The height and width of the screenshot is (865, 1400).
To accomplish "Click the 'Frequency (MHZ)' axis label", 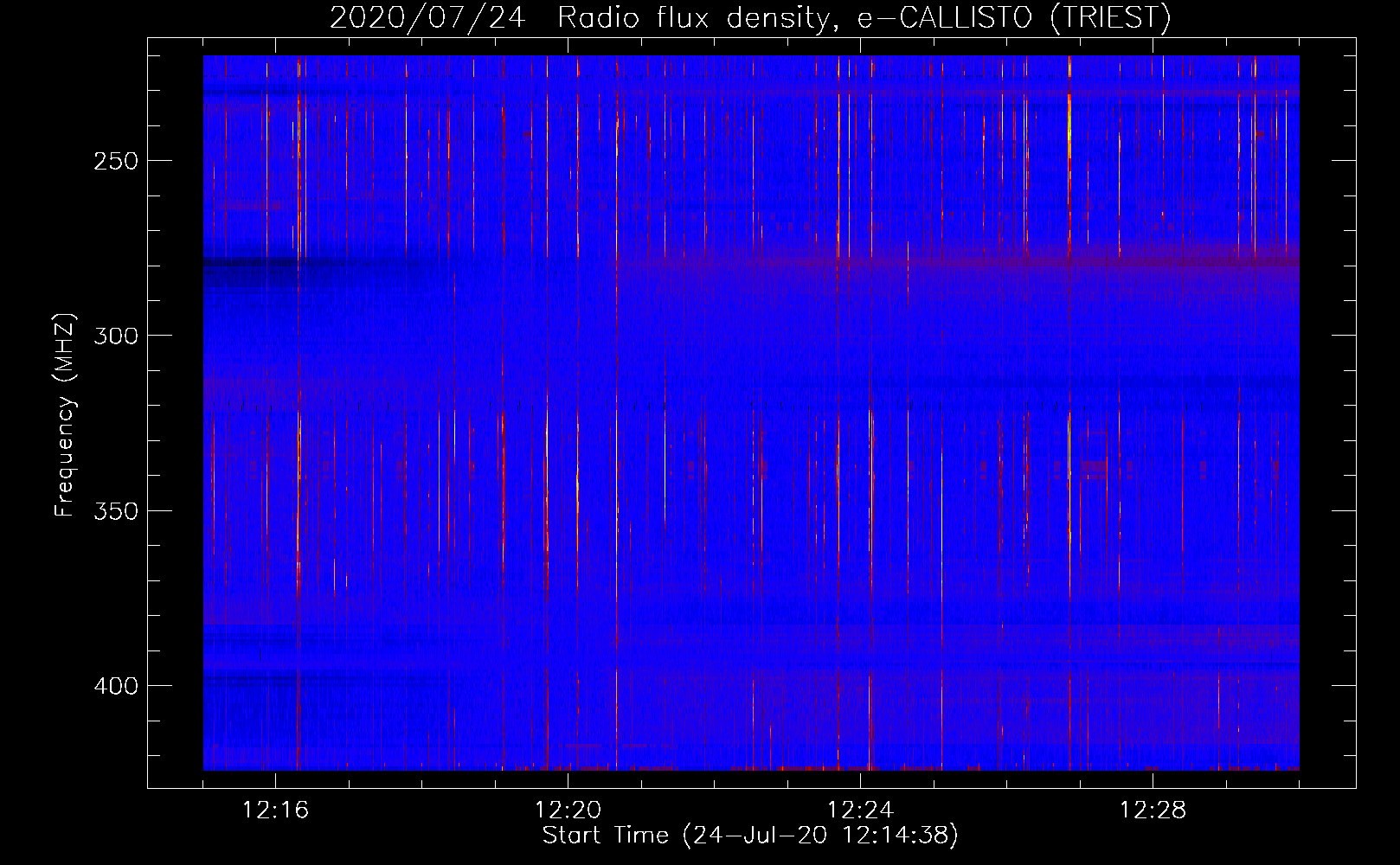I will [65, 414].
